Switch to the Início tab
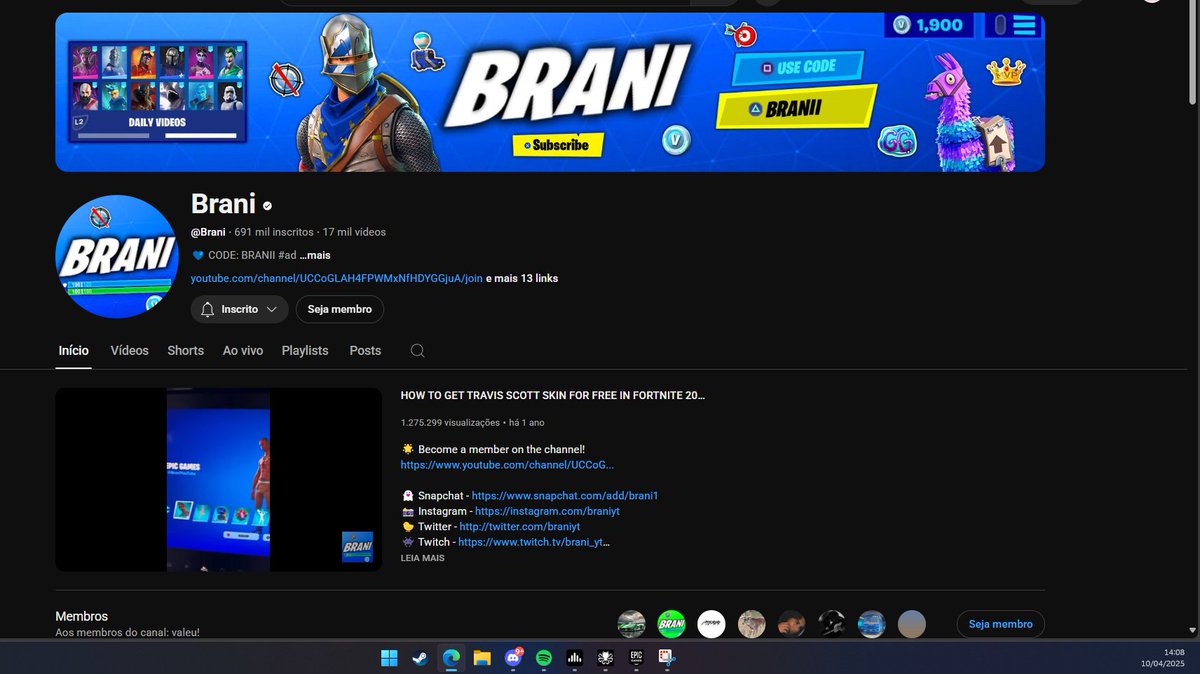1200x674 pixels. pos(74,351)
